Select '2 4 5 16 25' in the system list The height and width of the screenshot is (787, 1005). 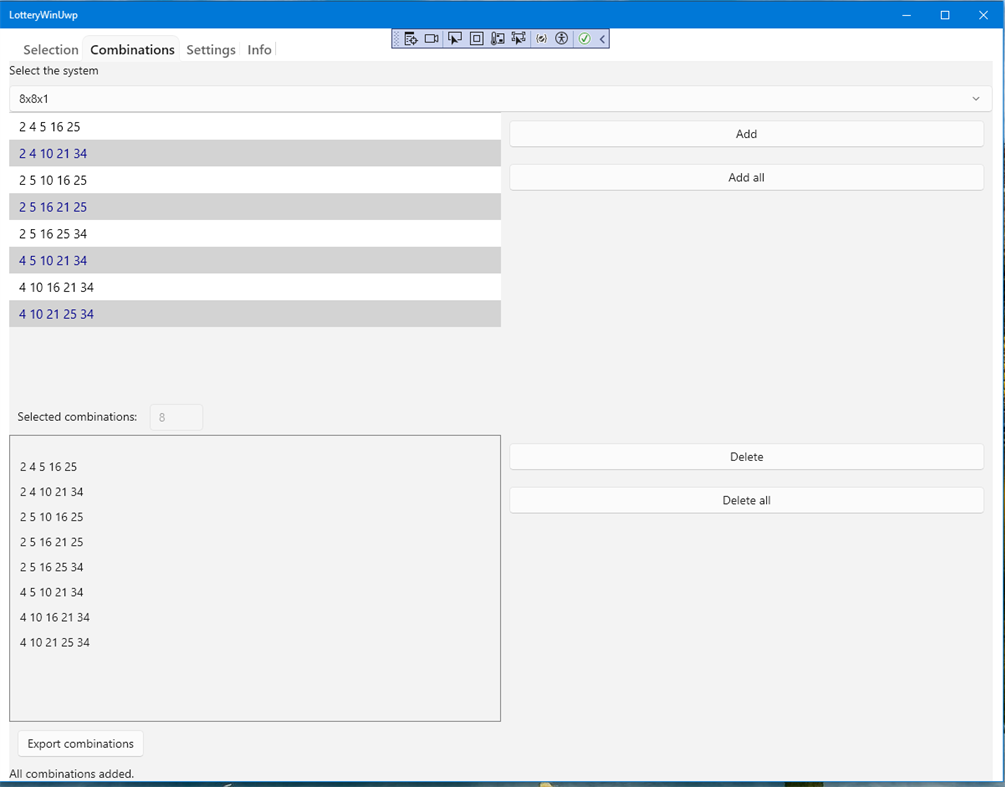pyautogui.click(x=255, y=127)
